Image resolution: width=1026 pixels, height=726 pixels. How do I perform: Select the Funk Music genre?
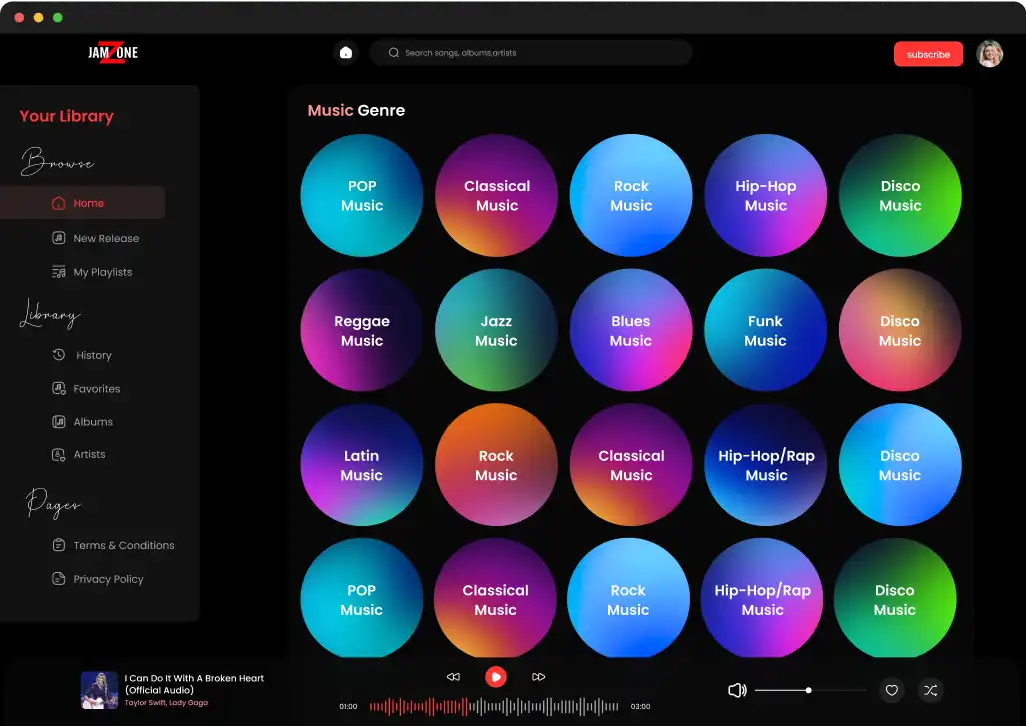pos(765,330)
